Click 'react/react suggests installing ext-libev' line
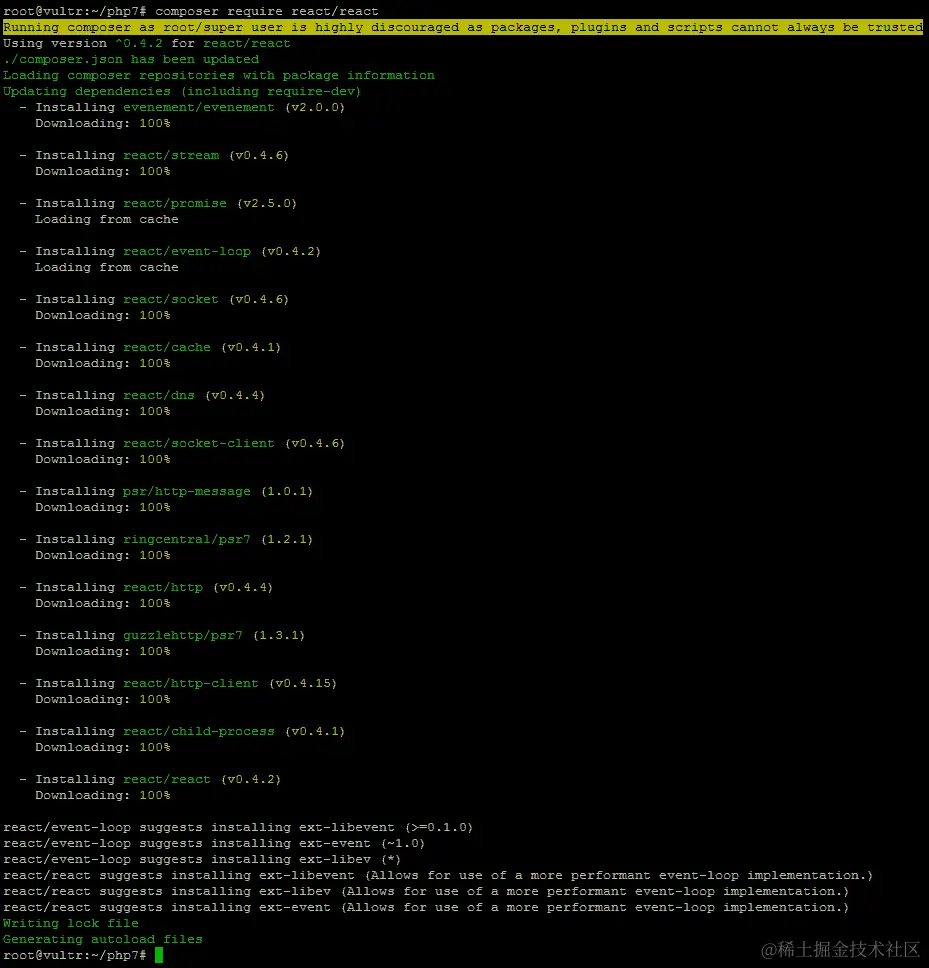The image size is (929, 968). tap(426, 891)
